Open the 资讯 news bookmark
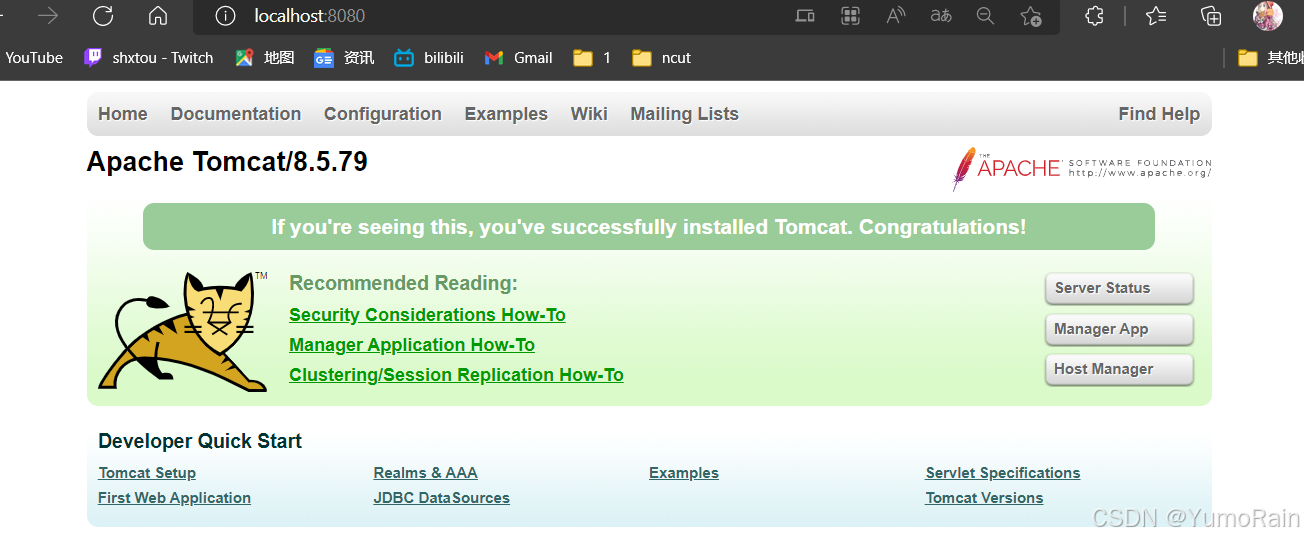1304x540 pixels. pyautogui.click(x=344, y=58)
